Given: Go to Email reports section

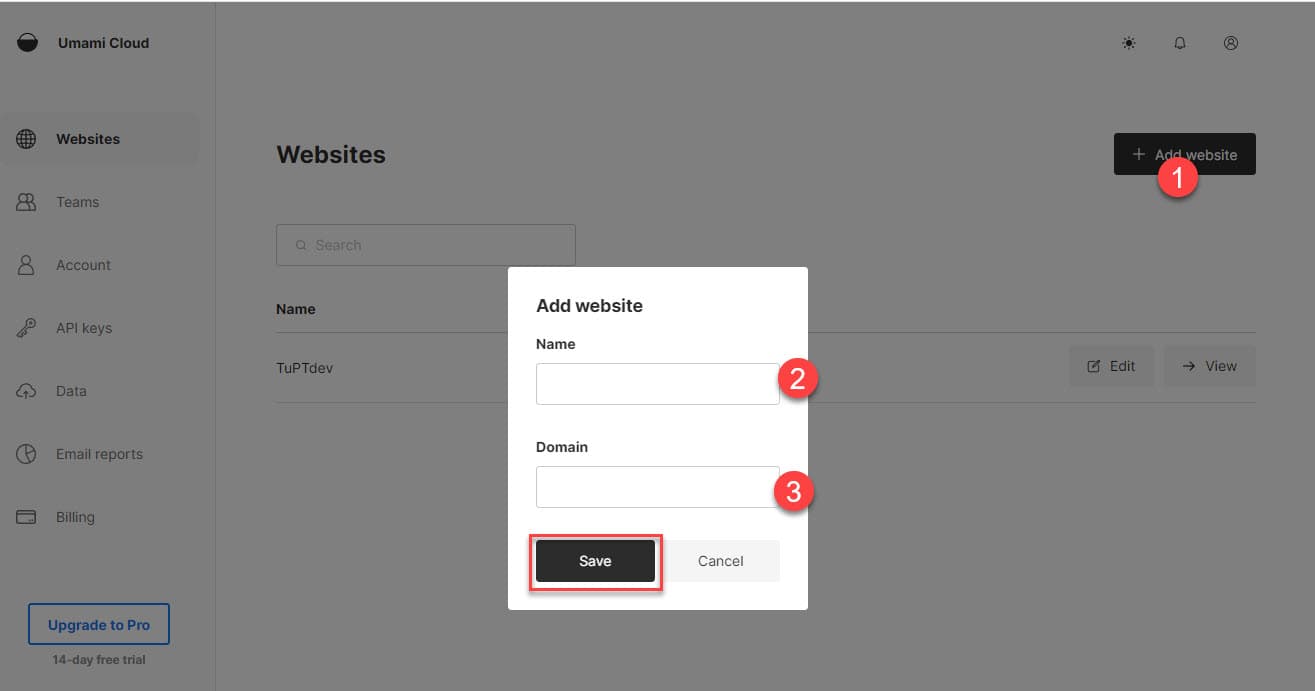Looking at the screenshot, I should click(99, 454).
